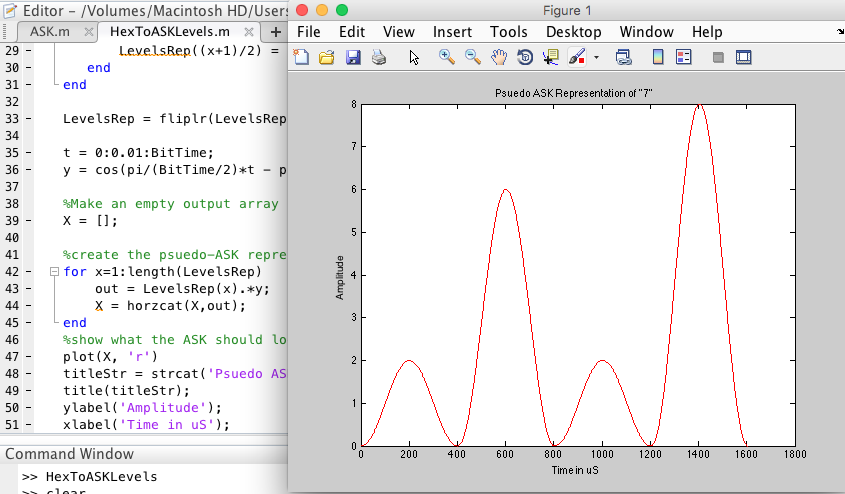Switch to the ASK.m editor tab
The height and width of the screenshot is (494, 845).
coord(50,32)
